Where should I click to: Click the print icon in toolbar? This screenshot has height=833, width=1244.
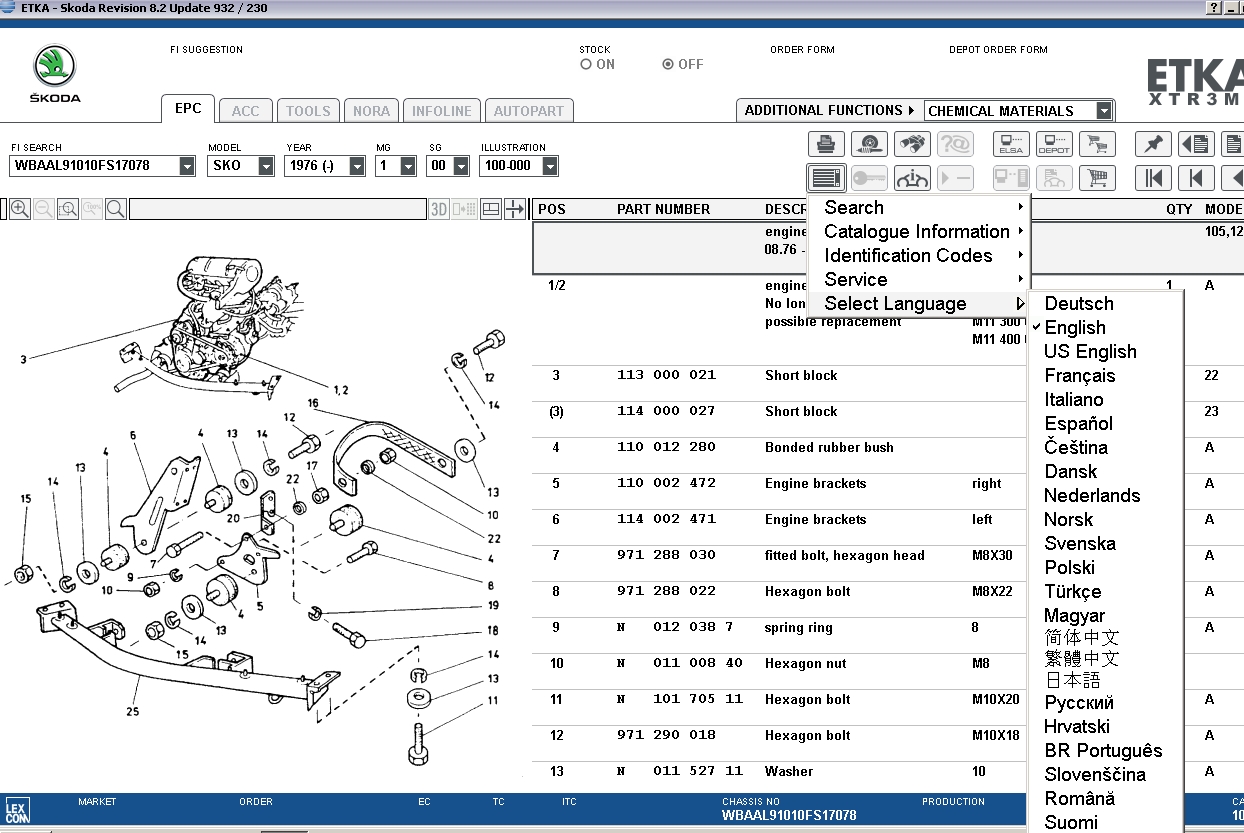[826, 145]
